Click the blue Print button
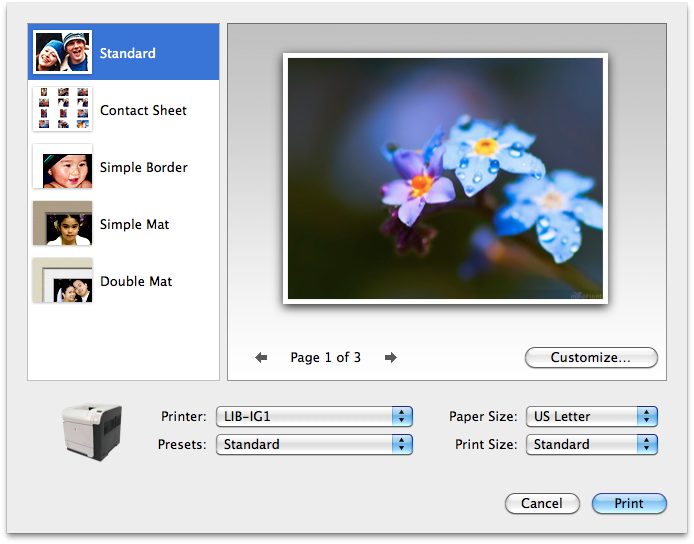This screenshot has width=694, height=544. tap(629, 503)
